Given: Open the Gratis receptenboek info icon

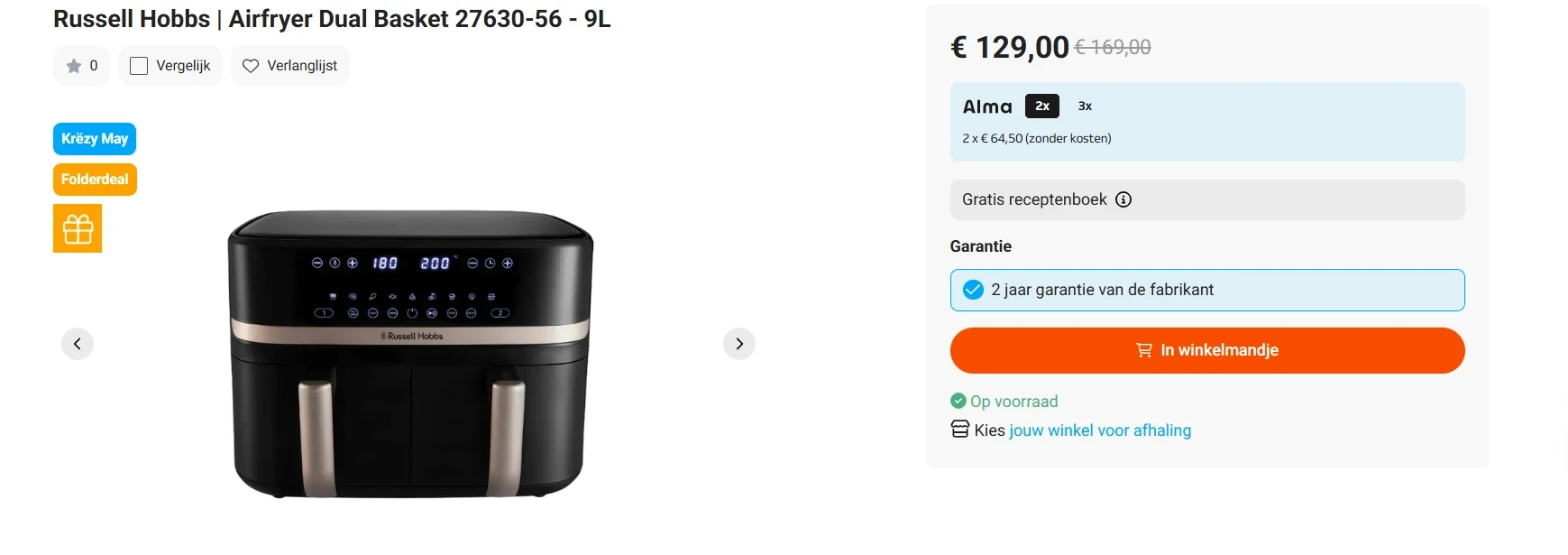Looking at the screenshot, I should tap(1123, 200).
